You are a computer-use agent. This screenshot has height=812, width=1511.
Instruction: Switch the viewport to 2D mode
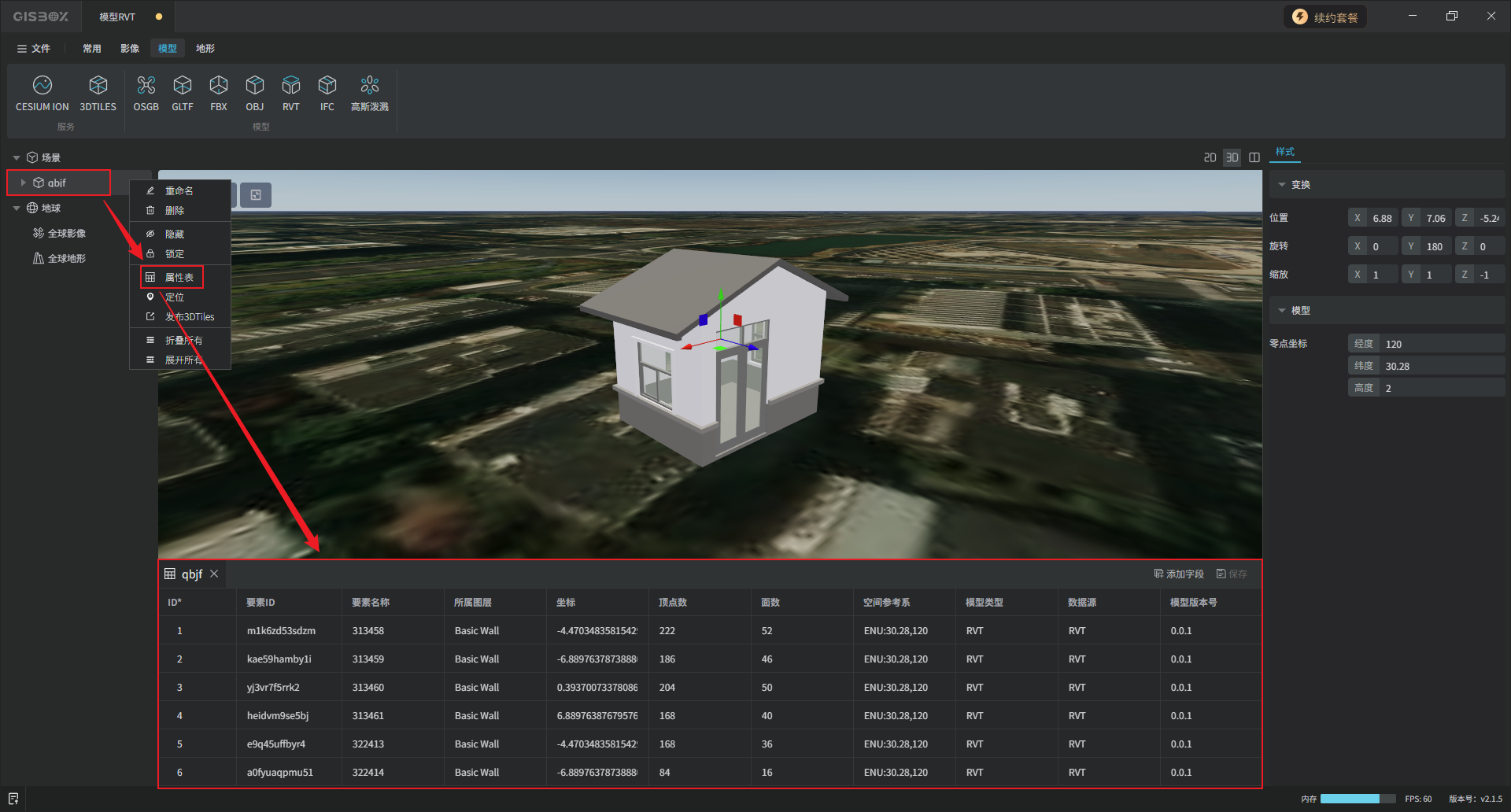pos(1210,157)
